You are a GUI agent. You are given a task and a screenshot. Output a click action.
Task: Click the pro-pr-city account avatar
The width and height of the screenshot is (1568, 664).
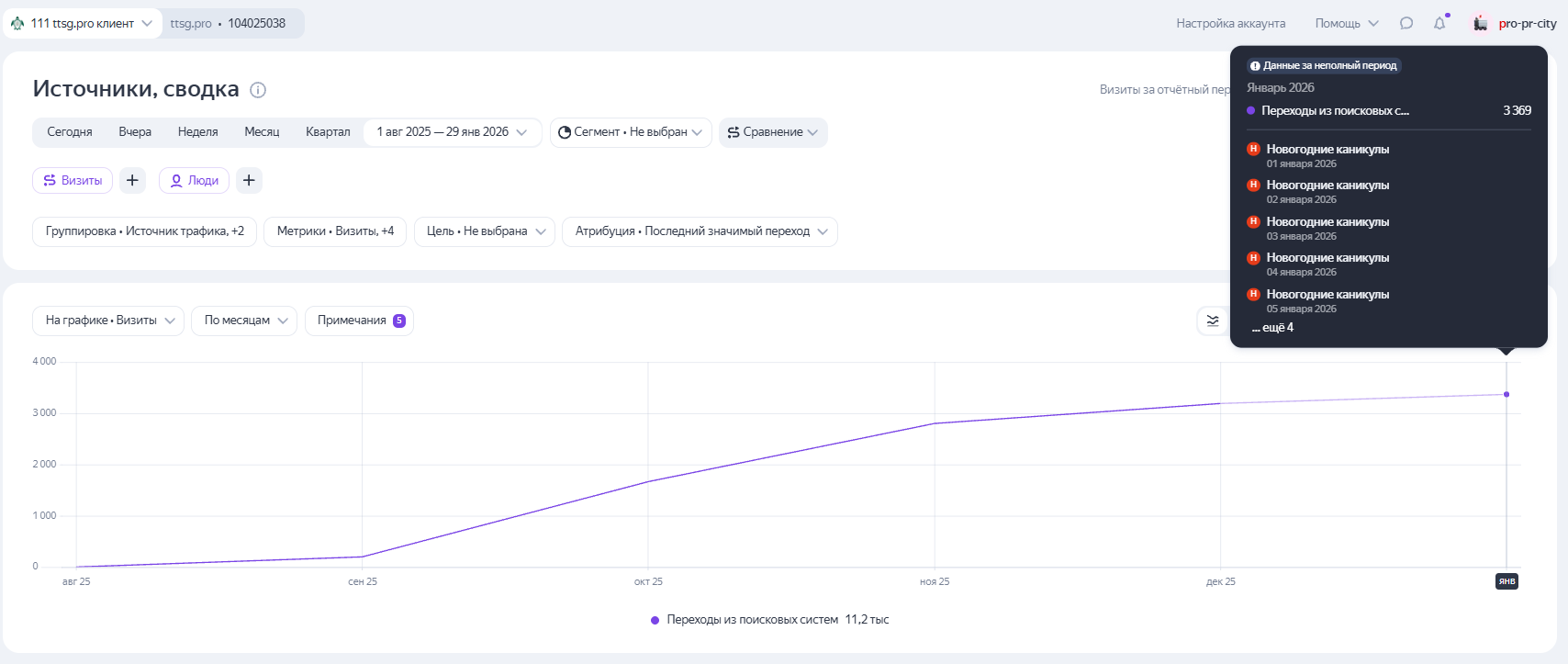pos(1480,24)
